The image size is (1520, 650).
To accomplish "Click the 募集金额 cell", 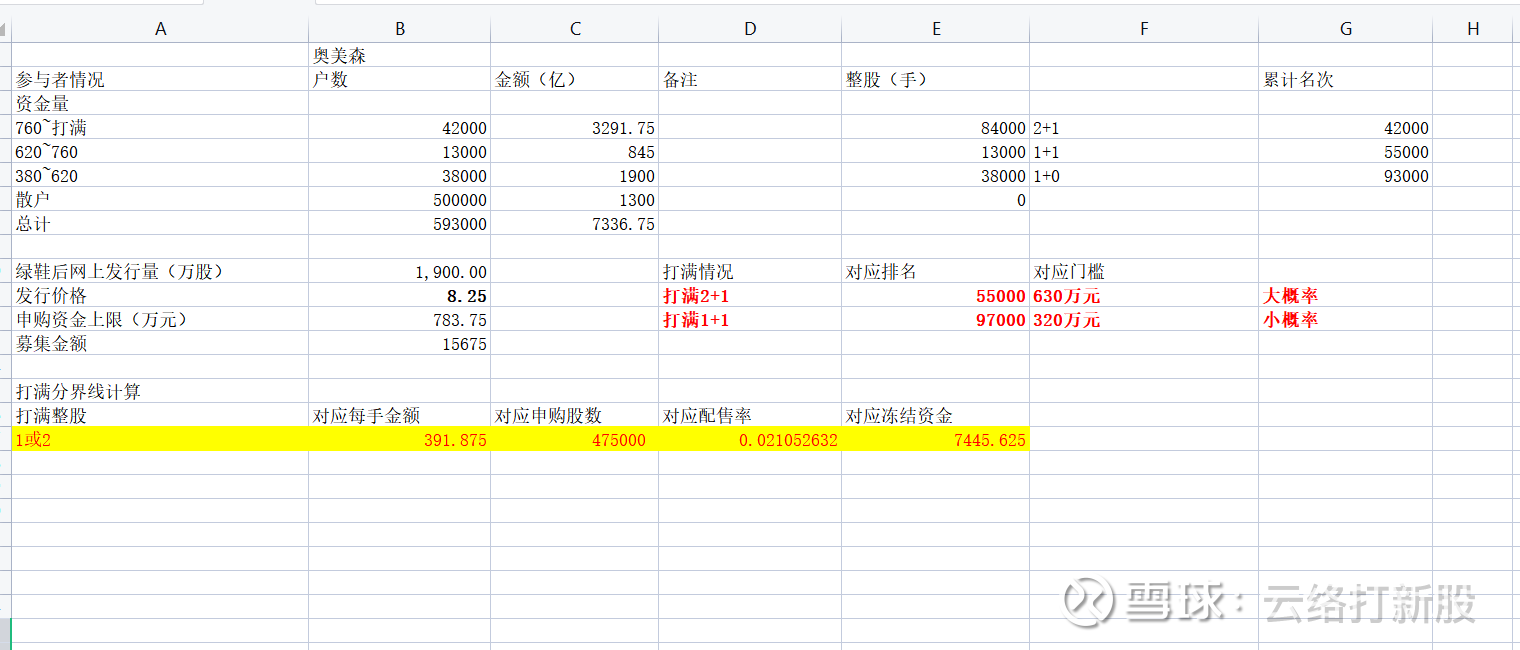I will (160, 343).
